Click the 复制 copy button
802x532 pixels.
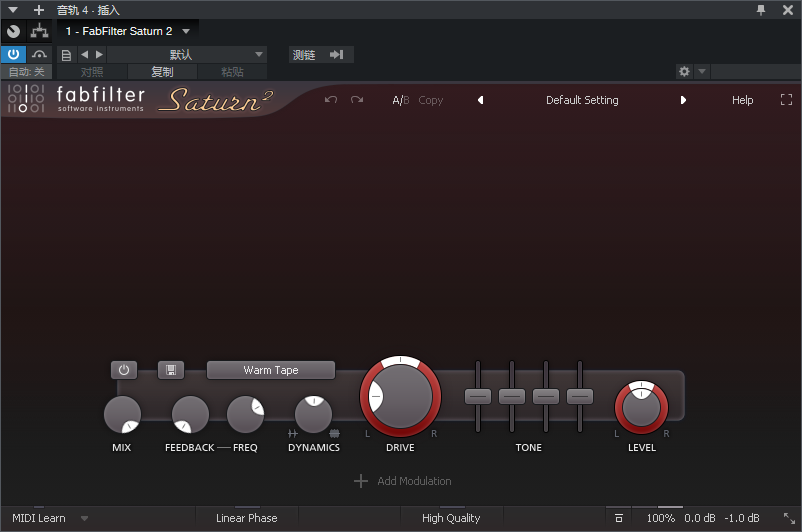[x=162, y=72]
